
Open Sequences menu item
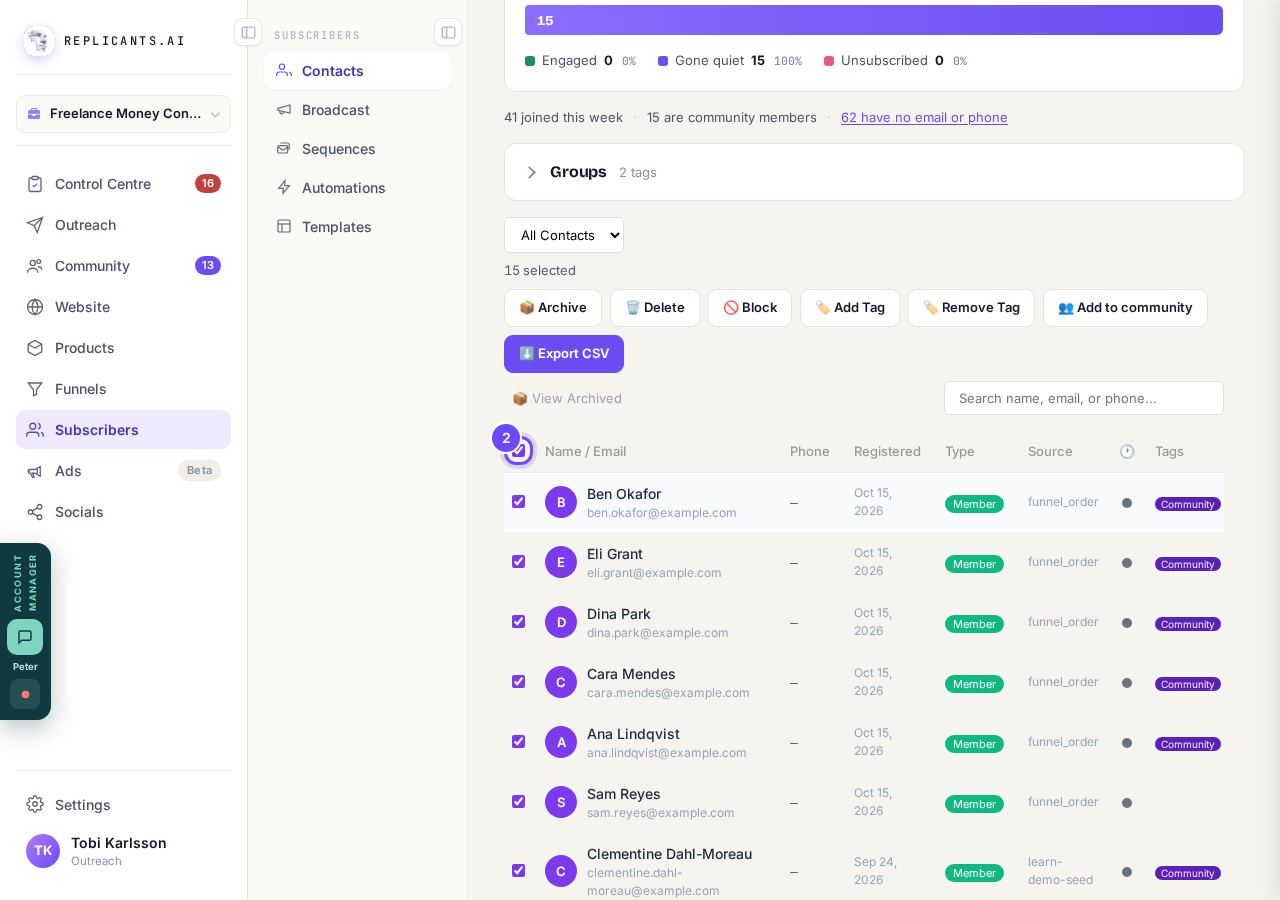click(357, 149)
